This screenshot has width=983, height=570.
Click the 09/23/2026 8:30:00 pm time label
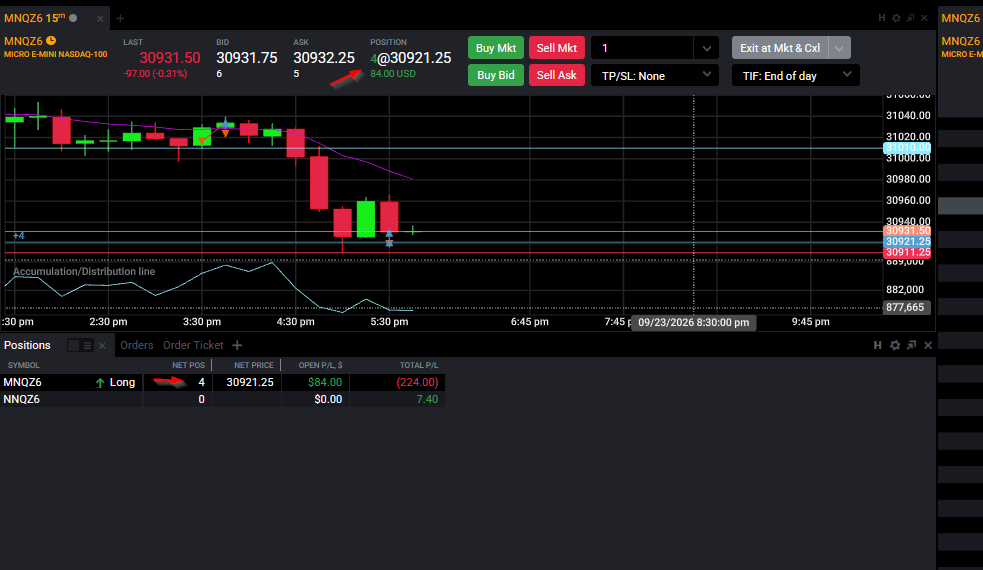pyautogui.click(x=693, y=322)
